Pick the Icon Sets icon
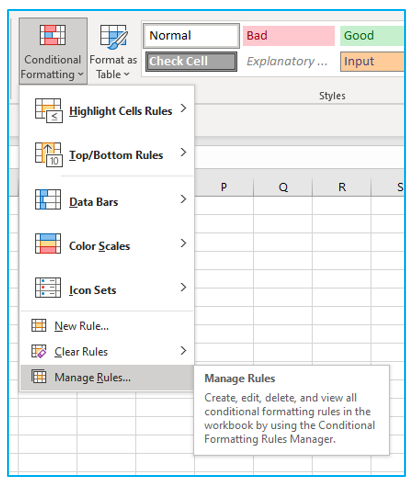The image size is (413, 483). [x=48, y=288]
